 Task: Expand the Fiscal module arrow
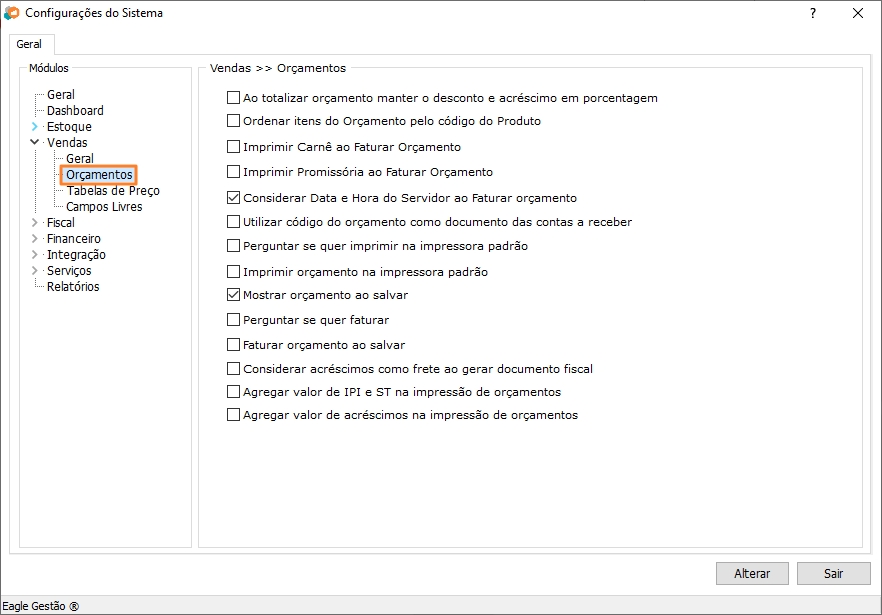coord(34,223)
